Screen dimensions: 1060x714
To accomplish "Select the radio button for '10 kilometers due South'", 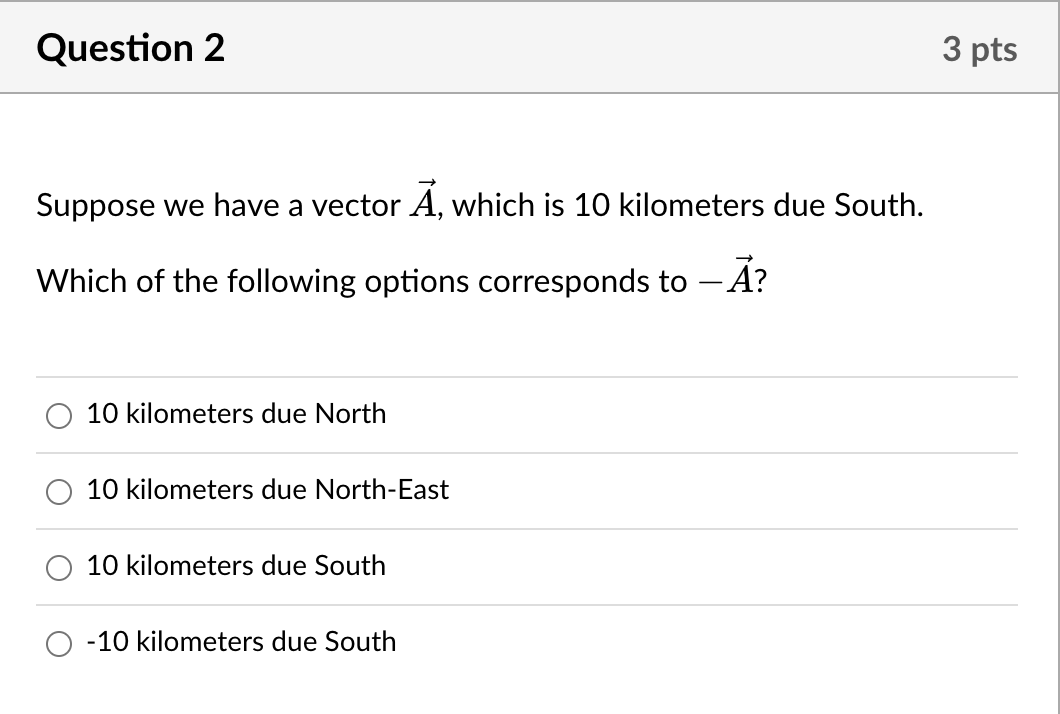I will pyautogui.click(x=60, y=567).
